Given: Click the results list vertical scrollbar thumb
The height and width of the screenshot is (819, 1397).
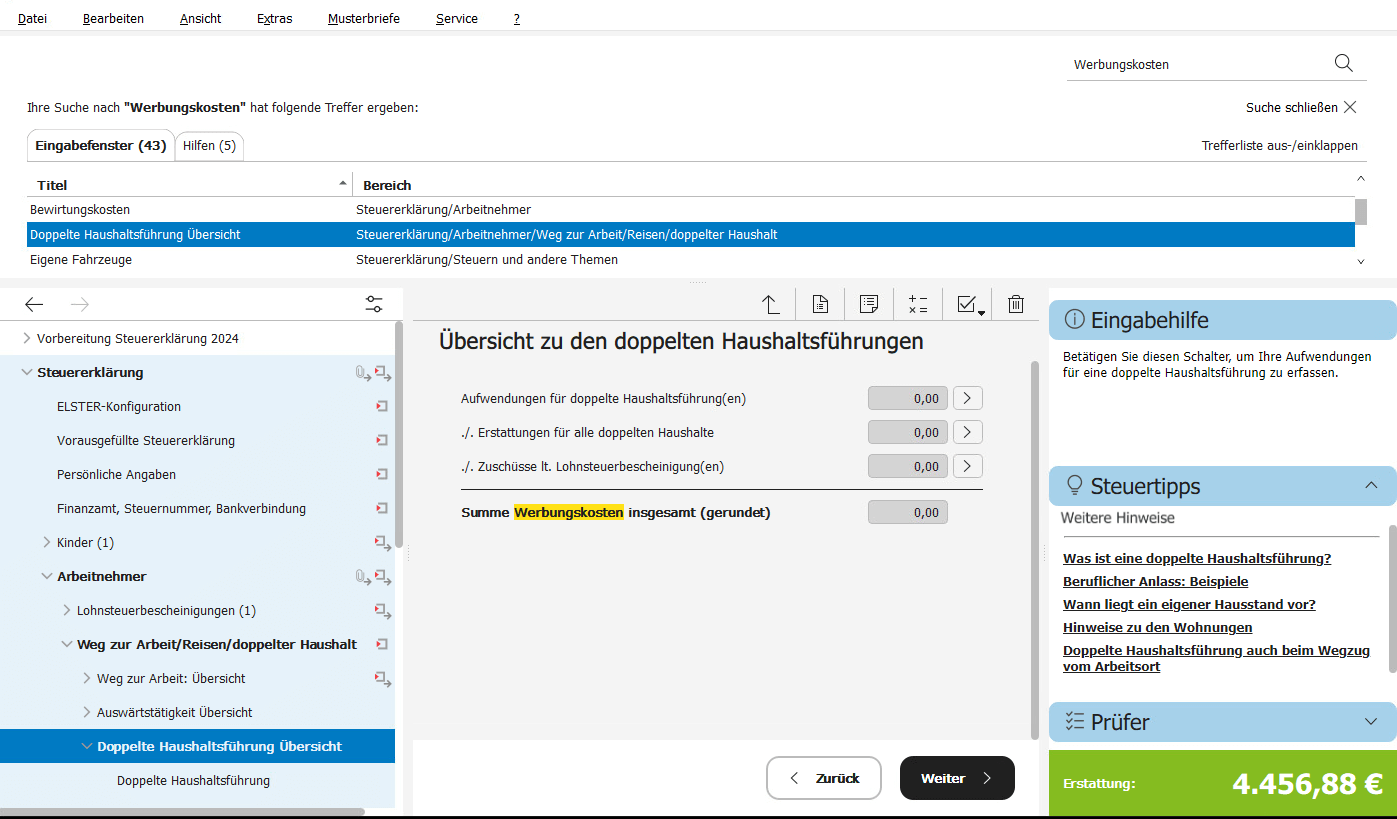Looking at the screenshot, I should [x=1360, y=211].
